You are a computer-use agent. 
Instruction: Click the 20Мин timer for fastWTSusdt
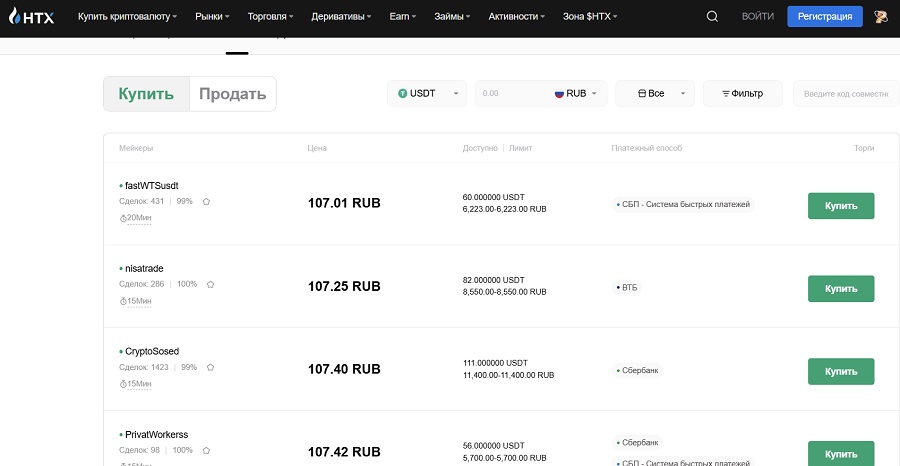pyautogui.click(x=135, y=217)
